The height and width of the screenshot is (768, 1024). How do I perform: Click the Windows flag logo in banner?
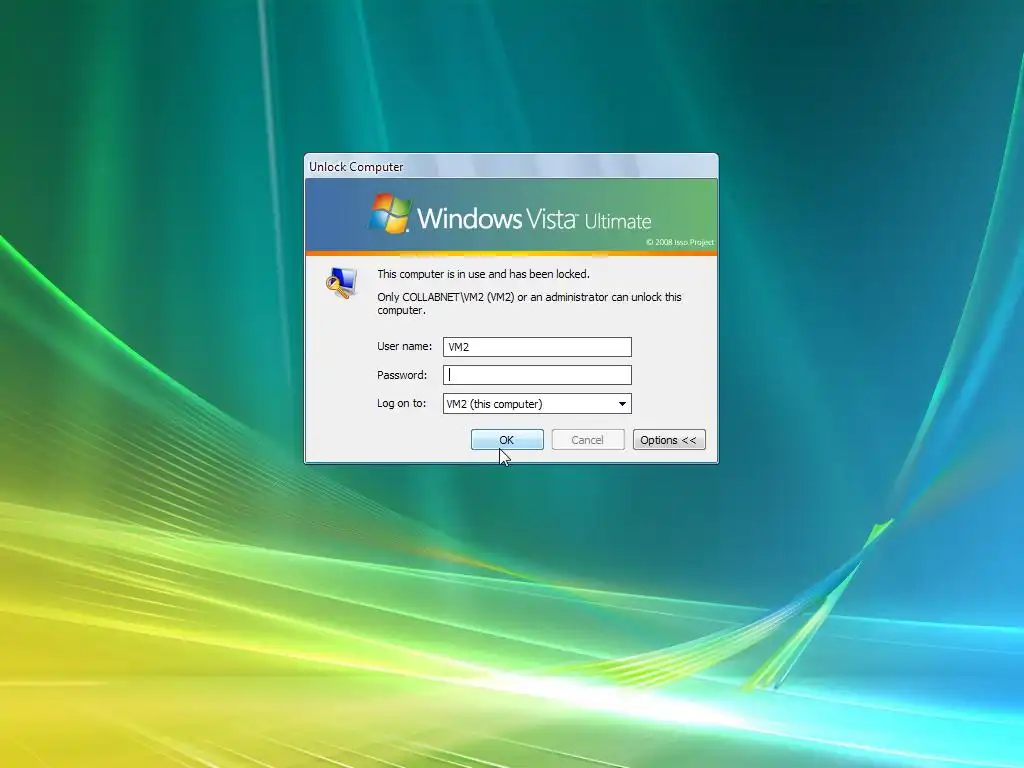coord(390,213)
